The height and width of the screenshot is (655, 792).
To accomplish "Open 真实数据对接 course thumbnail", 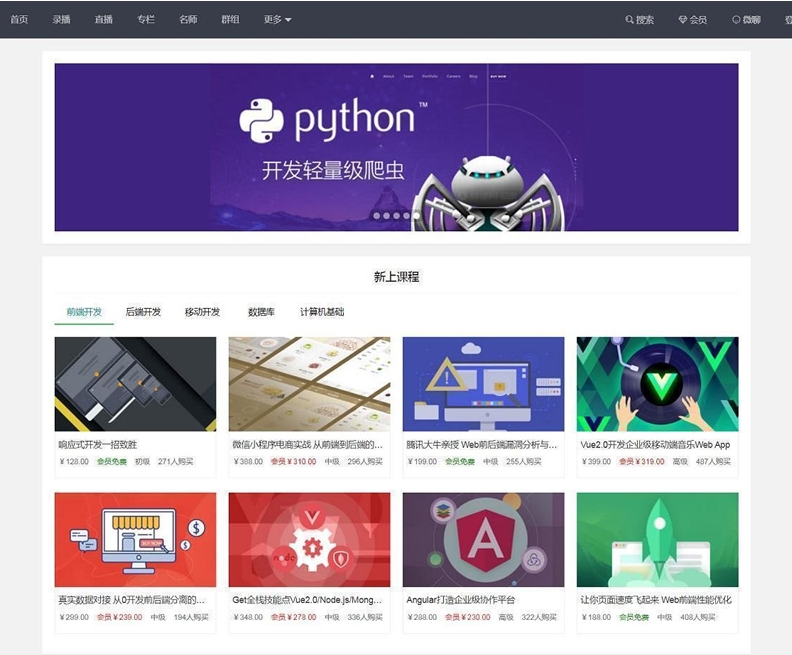I will [135, 540].
